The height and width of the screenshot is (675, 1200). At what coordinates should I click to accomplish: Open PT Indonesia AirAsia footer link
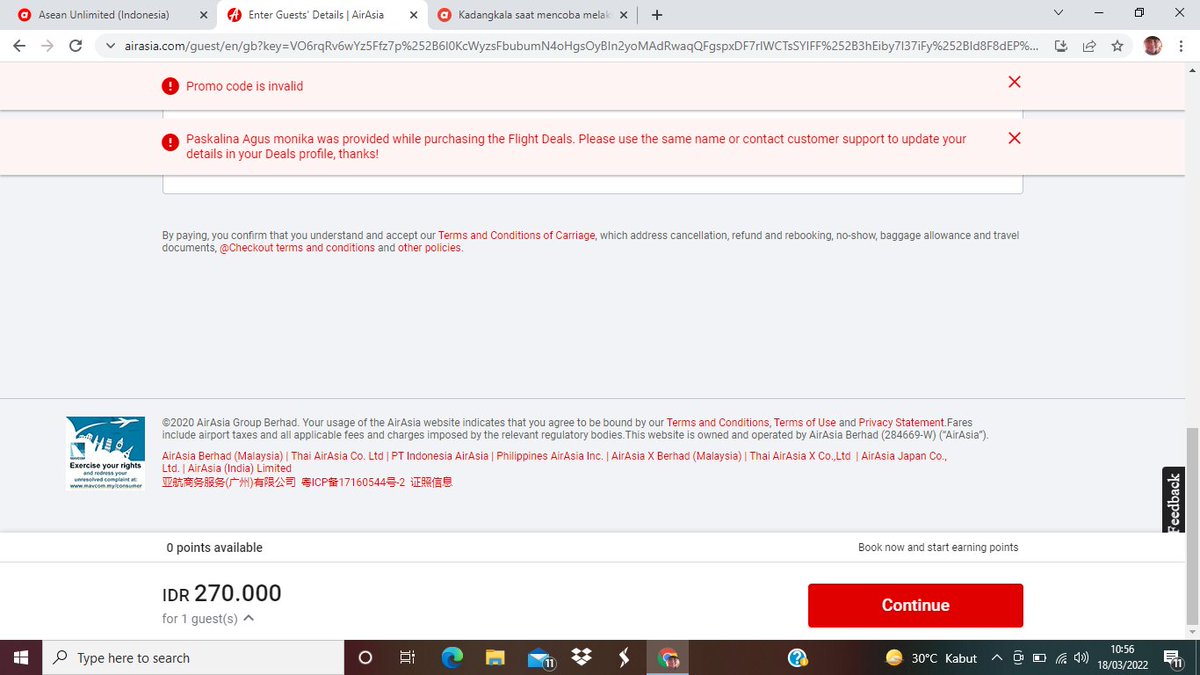coord(440,456)
